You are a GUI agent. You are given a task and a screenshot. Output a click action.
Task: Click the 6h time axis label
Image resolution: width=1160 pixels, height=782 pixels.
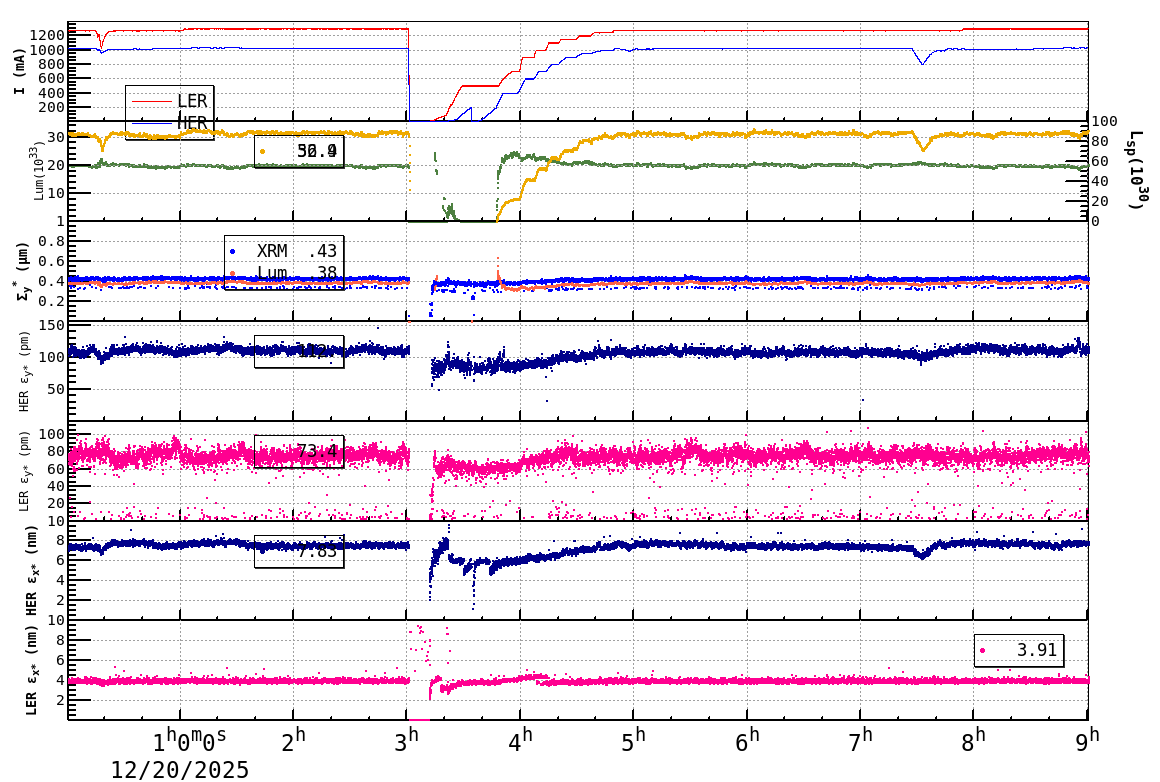(747, 741)
